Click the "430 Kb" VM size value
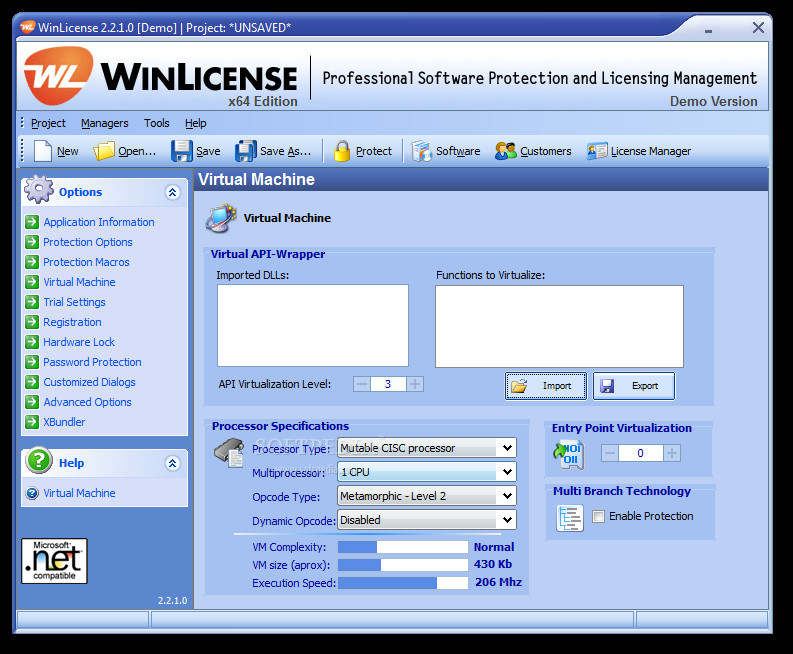The width and height of the screenshot is (793, 654). [x=493, y=564]
